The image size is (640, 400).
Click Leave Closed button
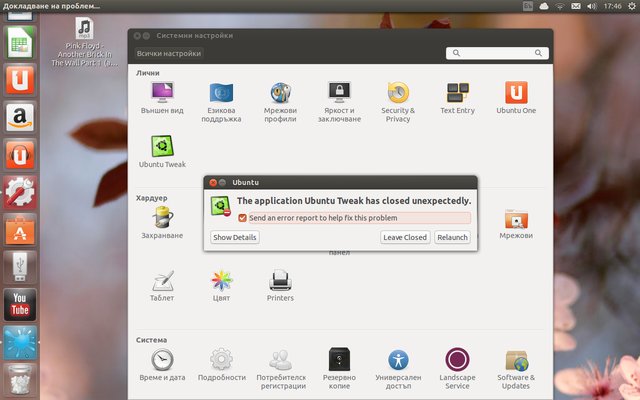point(405,237)
